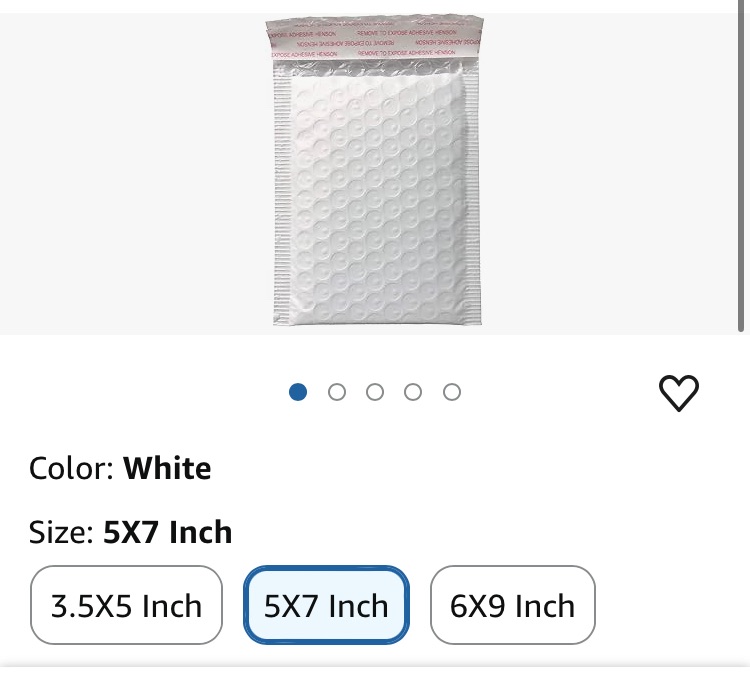
Task: Select the highlighted 5X7 Inch size button
Action: [x=326, y=605]
